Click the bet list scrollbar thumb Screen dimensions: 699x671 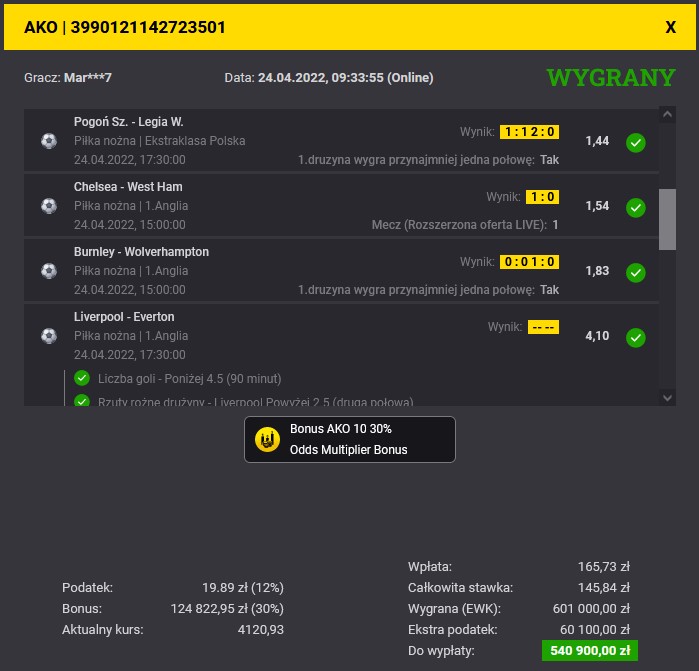click(x=667, y=218)
